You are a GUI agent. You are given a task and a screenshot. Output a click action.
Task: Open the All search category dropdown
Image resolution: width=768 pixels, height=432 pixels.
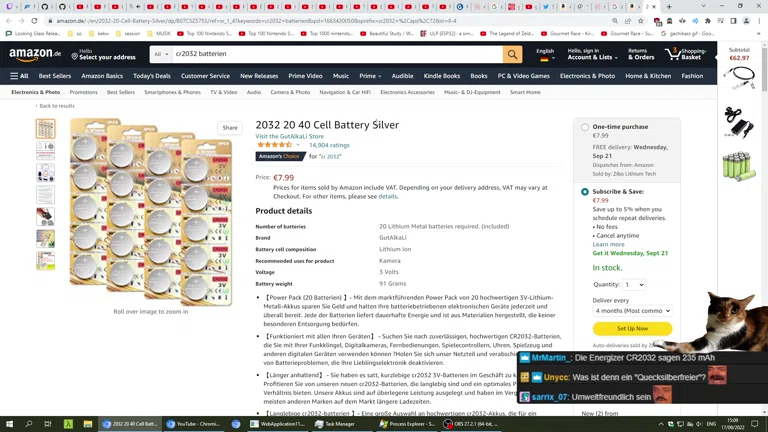click(x=161, y=54)
